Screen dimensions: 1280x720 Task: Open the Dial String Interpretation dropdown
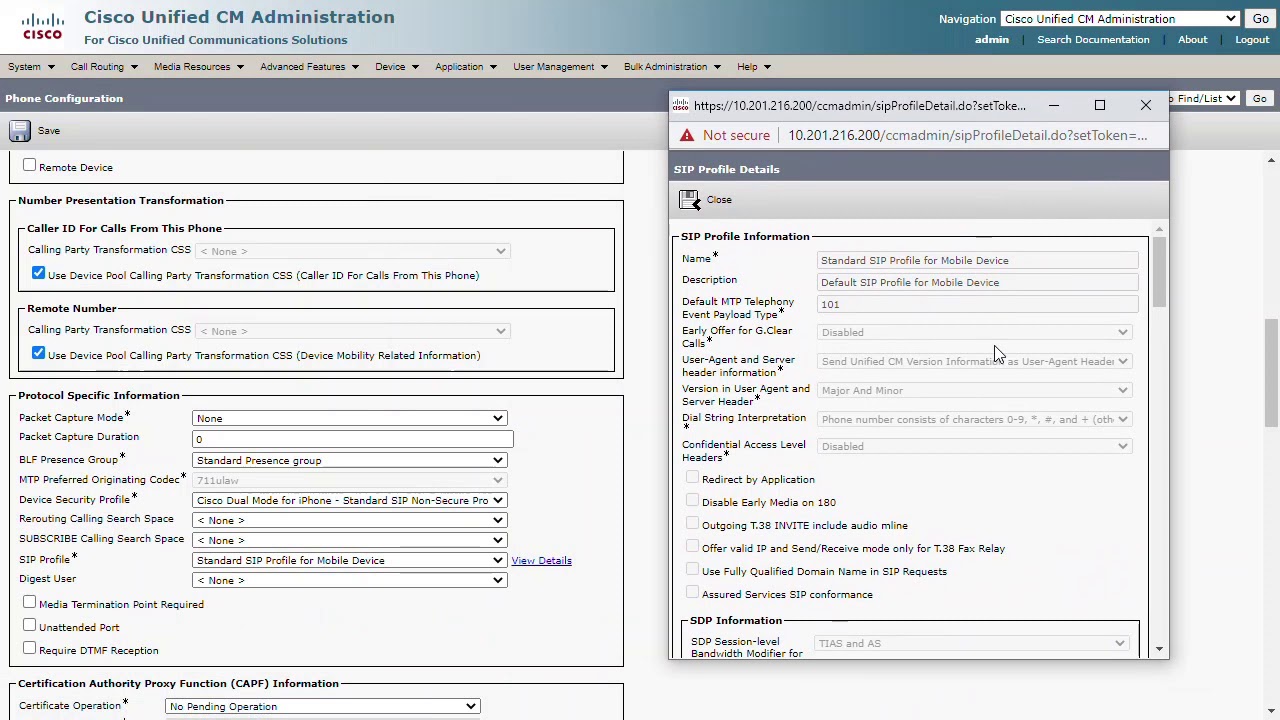coord(974,419)
